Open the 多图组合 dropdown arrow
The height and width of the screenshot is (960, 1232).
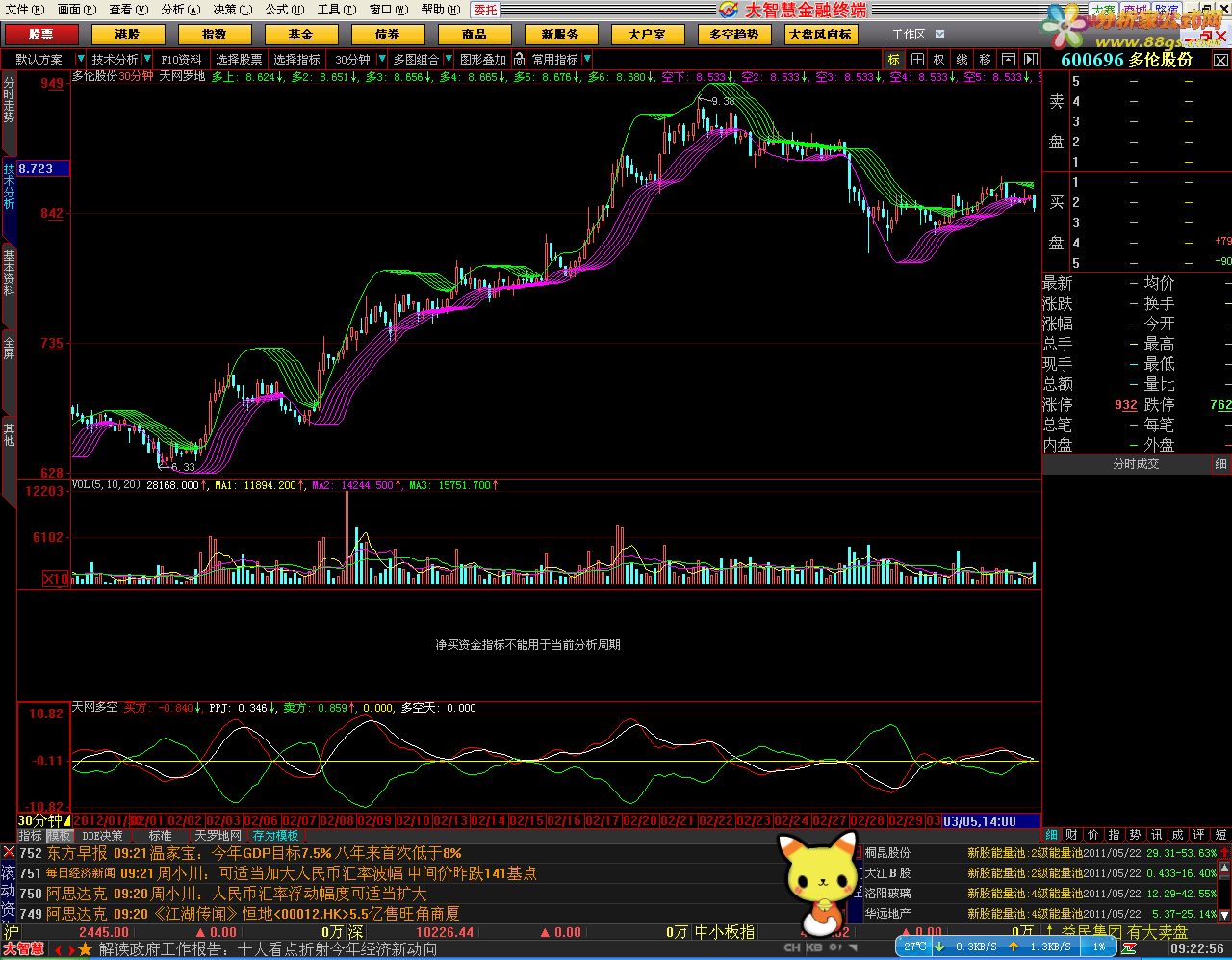(448, 59)
